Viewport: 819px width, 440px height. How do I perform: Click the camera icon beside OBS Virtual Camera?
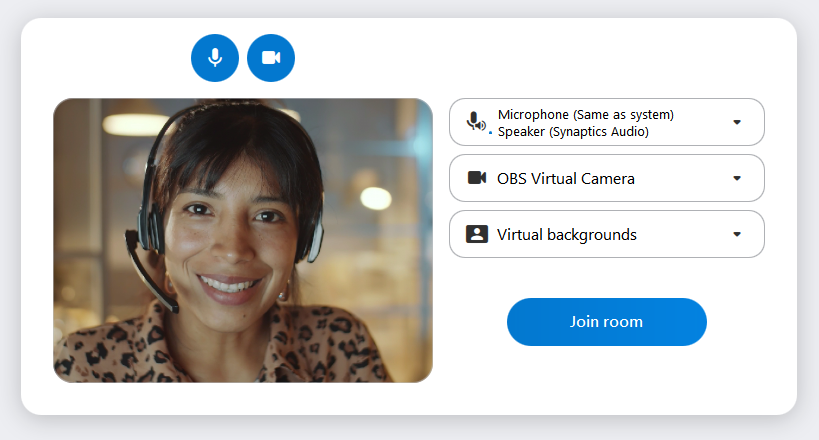pos(477,178)
